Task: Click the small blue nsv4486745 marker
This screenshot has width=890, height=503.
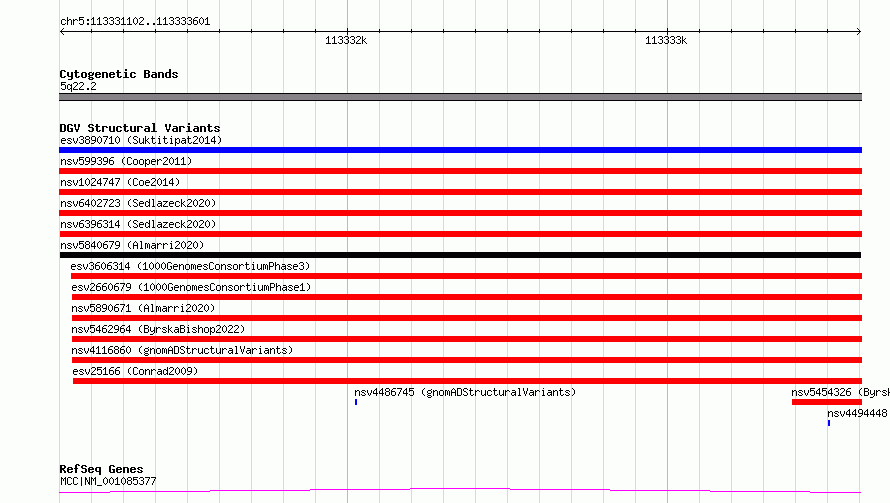Action: click(x=356, y=402)
